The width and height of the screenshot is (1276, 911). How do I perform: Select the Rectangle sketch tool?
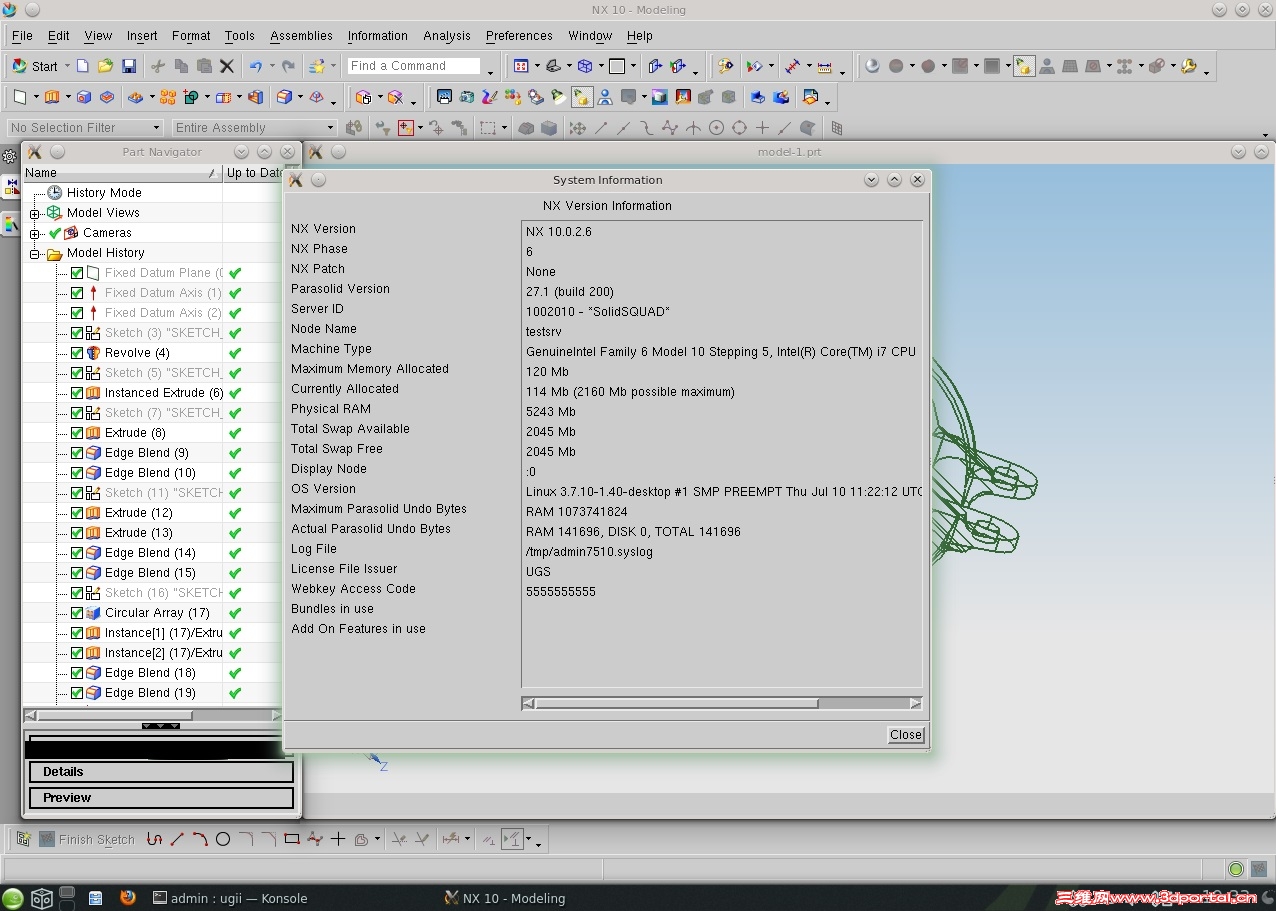[x=292, y=839]
